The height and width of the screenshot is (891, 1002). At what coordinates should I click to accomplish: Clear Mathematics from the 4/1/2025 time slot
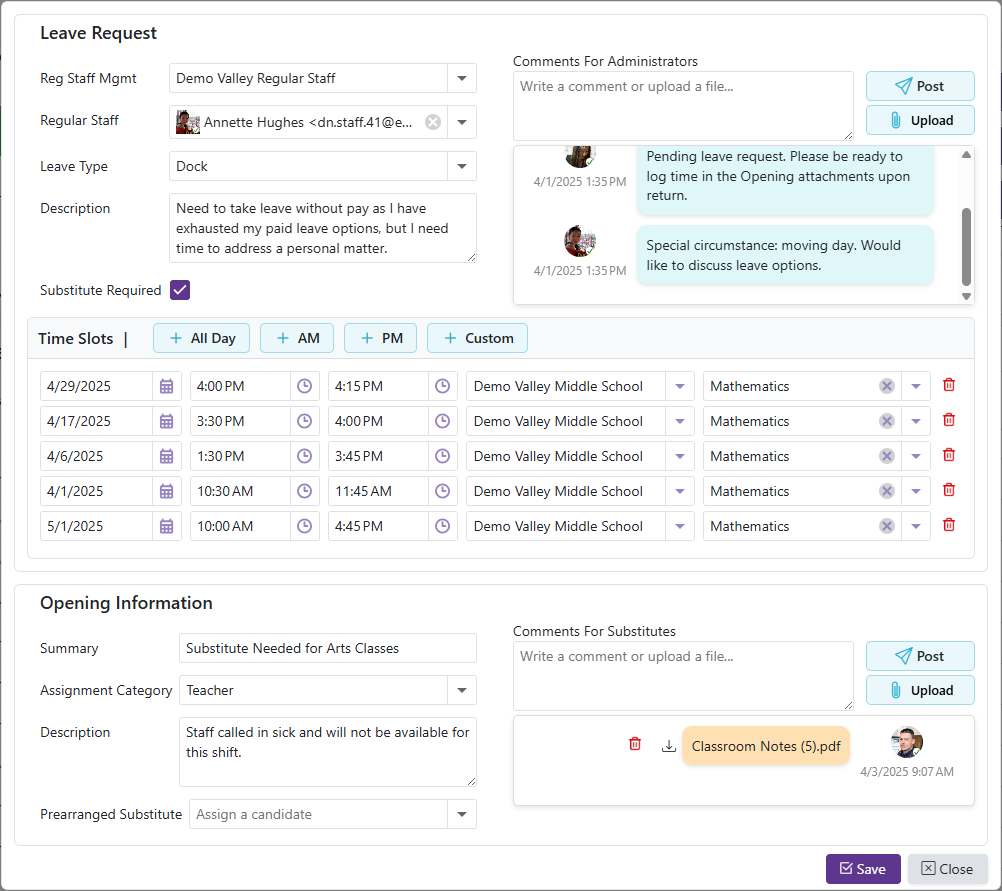886,491
